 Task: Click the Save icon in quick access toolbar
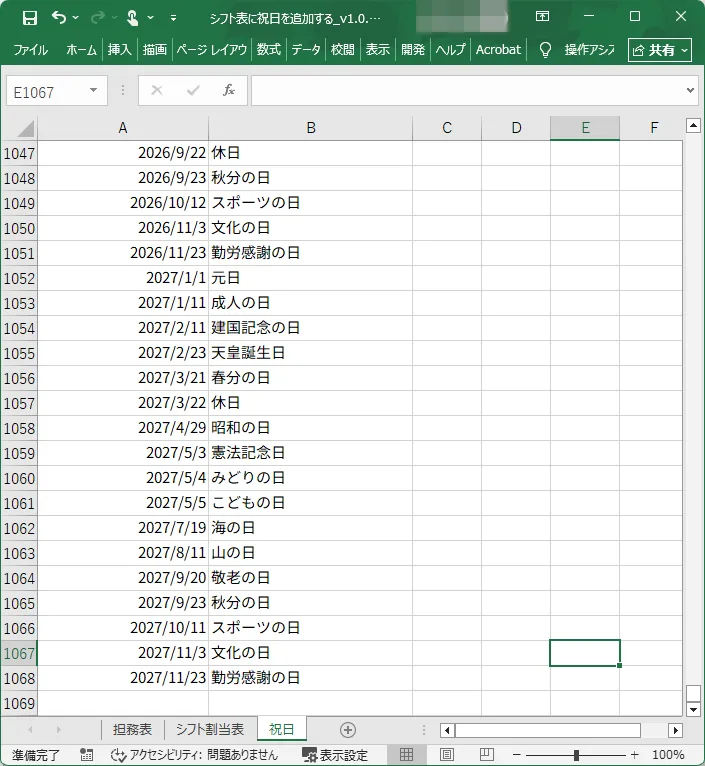point(30,18)
